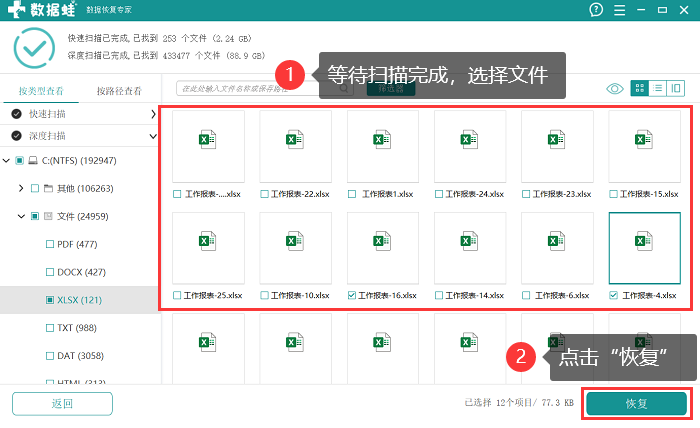Click the Excel icon of 工作报表-24.xlsx
This screenshot has height=428, width=700.
469,140
